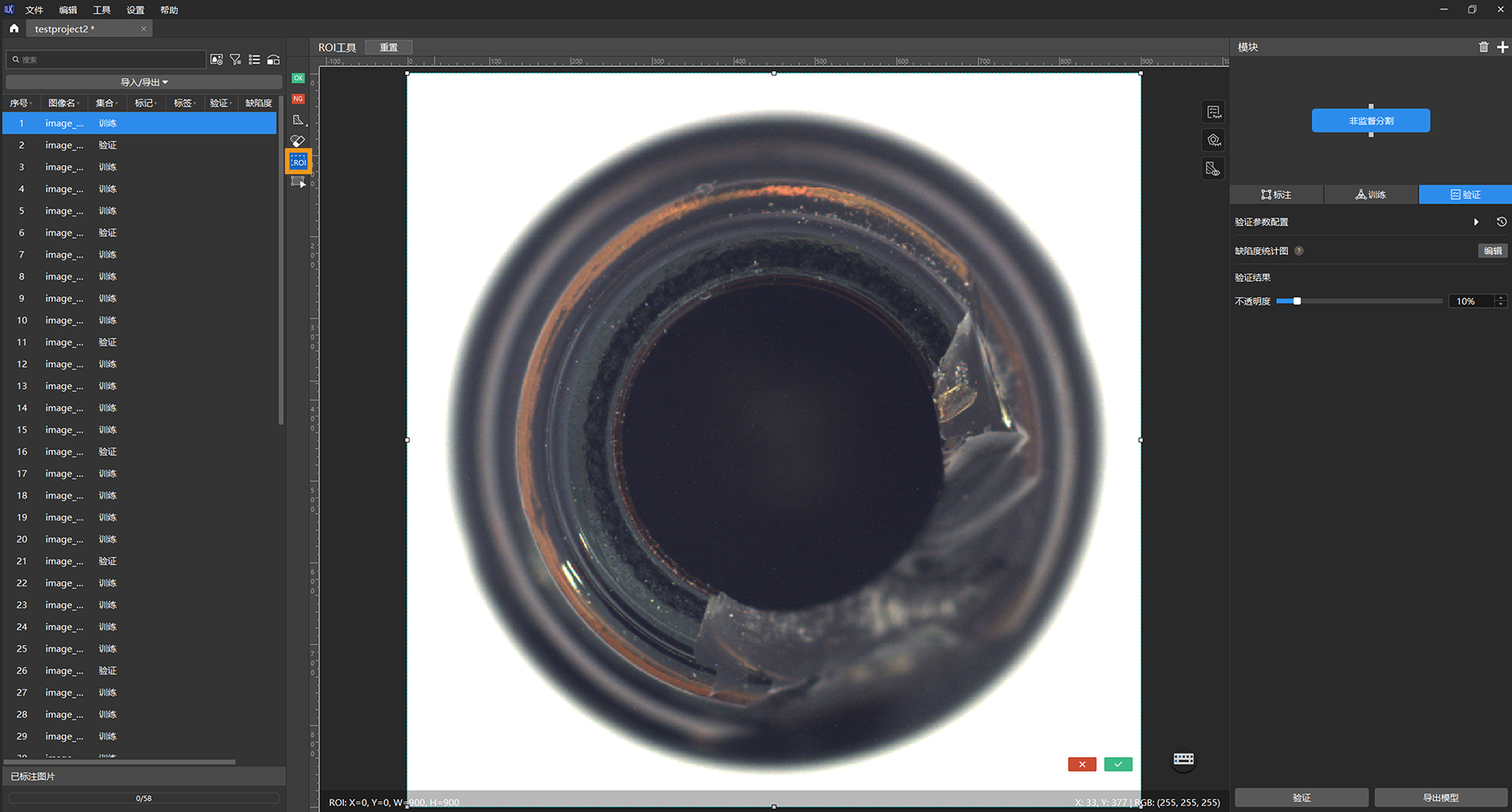Reset validation parameters with history icon

(1501, 222)
